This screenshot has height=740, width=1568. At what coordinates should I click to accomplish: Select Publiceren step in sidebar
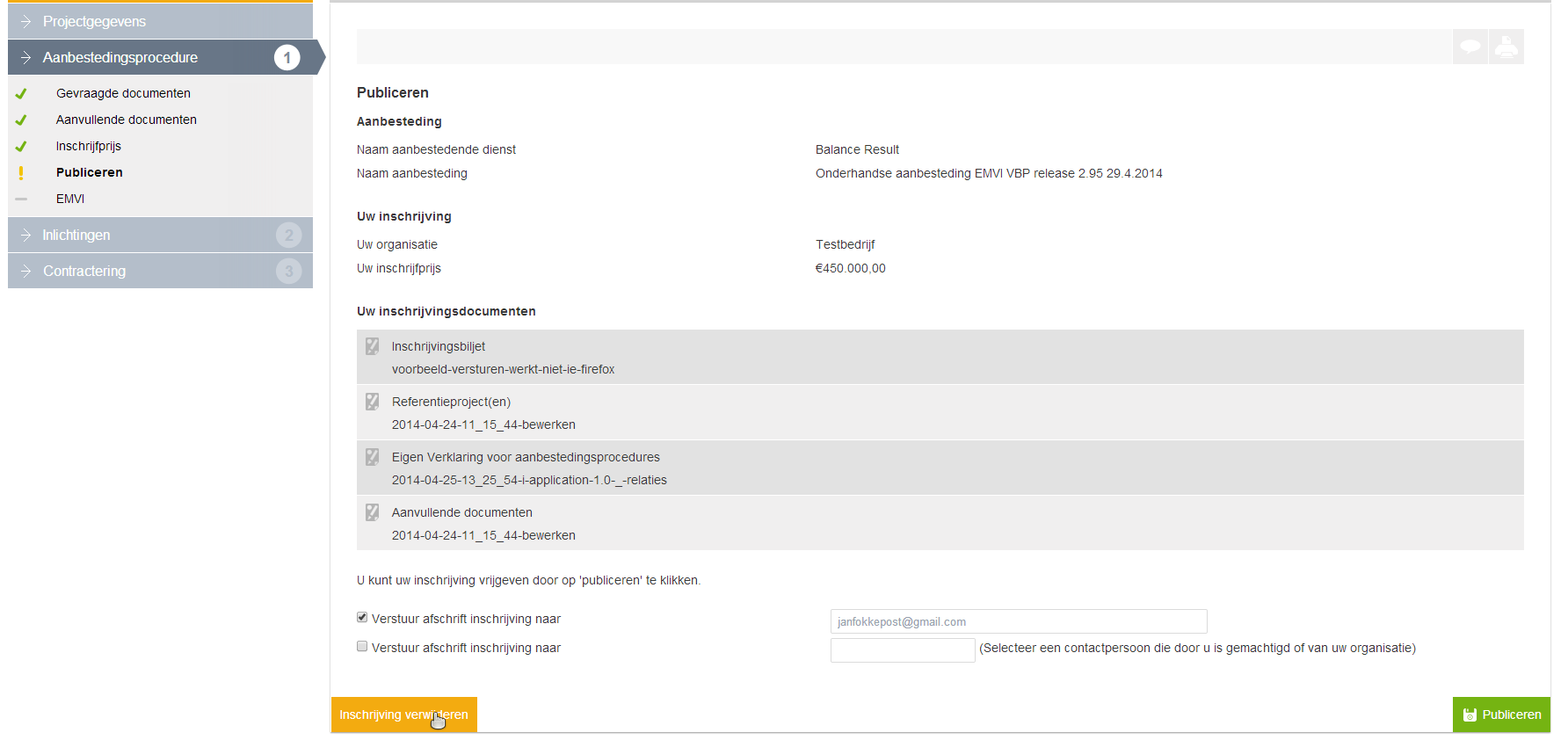pyautogui.click(x=90, y=172)
